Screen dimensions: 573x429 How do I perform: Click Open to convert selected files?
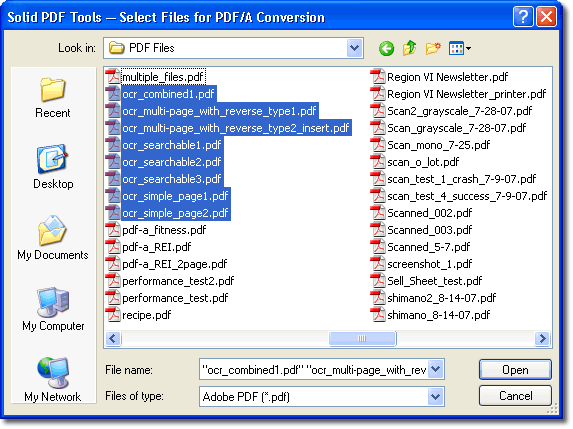coord(515,370)
